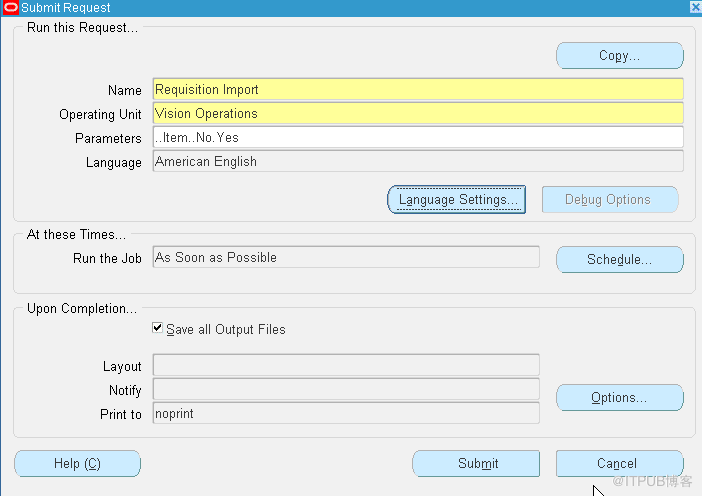Viewport: 702px width, 496px height.
Task: Click the Oracle icon in the title bar
Action: [x=10, y=8]
